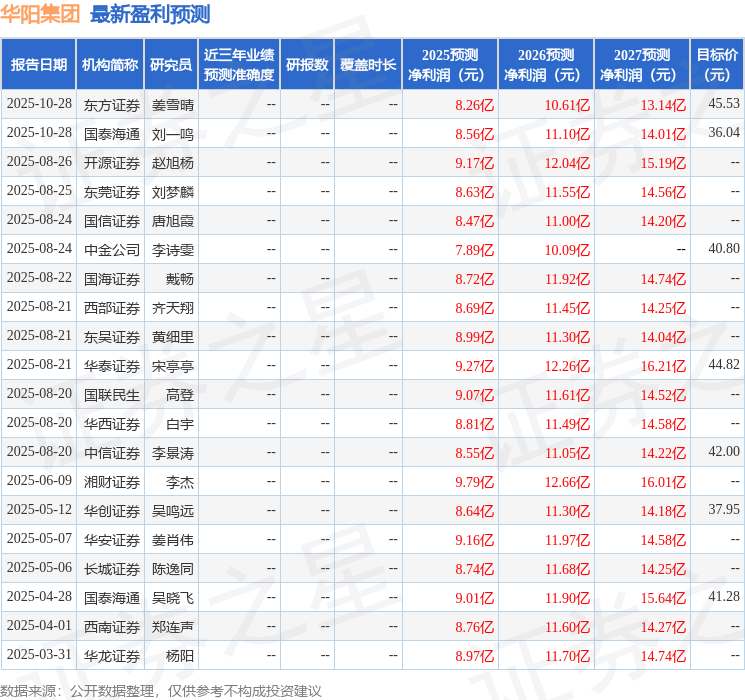Click the 研报数 column header

coord(307,65)
